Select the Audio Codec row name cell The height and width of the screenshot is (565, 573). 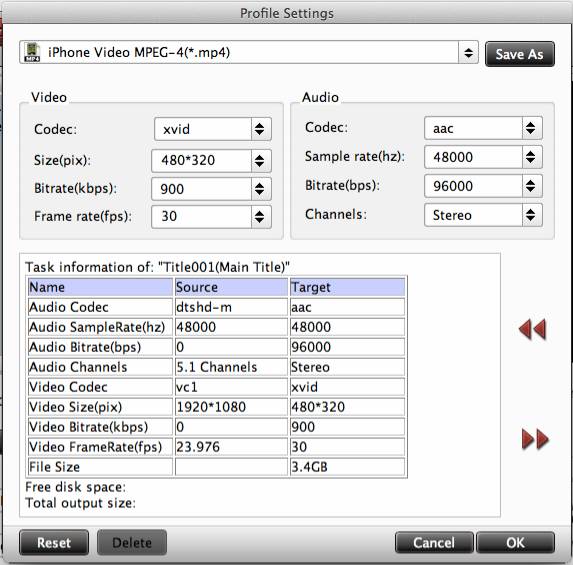pos(100,307)
